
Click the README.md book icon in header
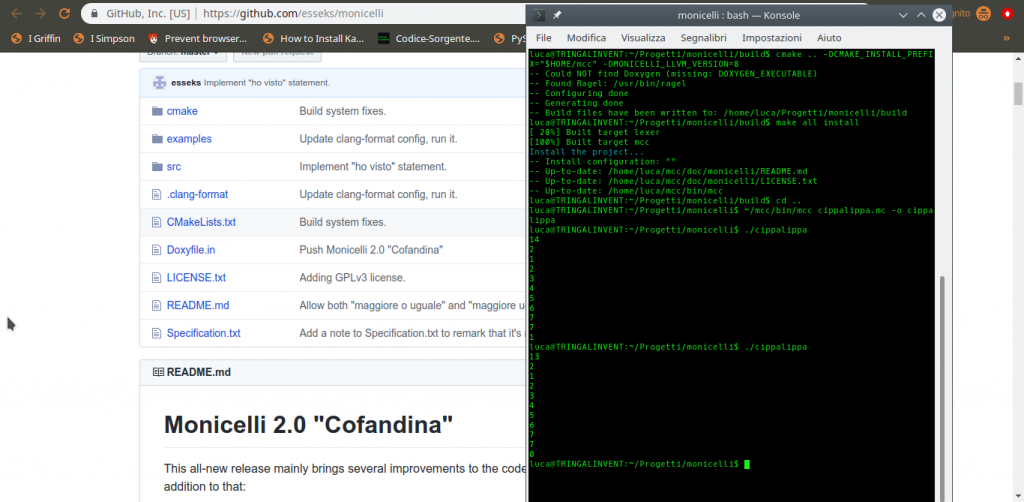coord(158,372)
